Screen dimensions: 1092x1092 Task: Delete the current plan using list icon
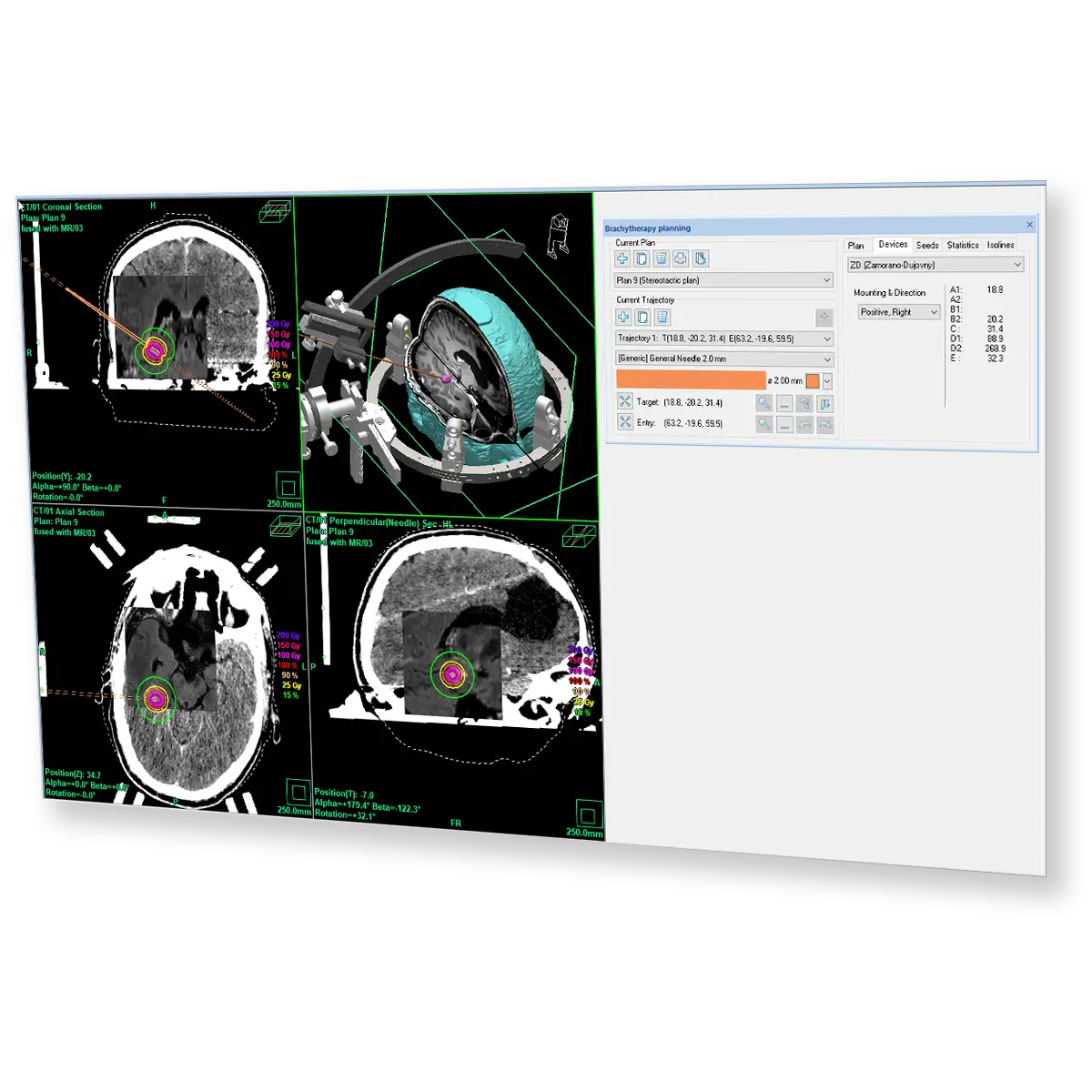662,258
